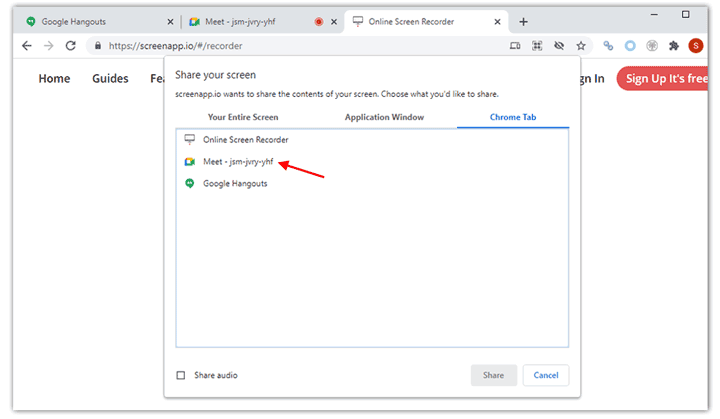Go back with the browser back arrow
Screen dimensions: 720x419
click(27, 46)
